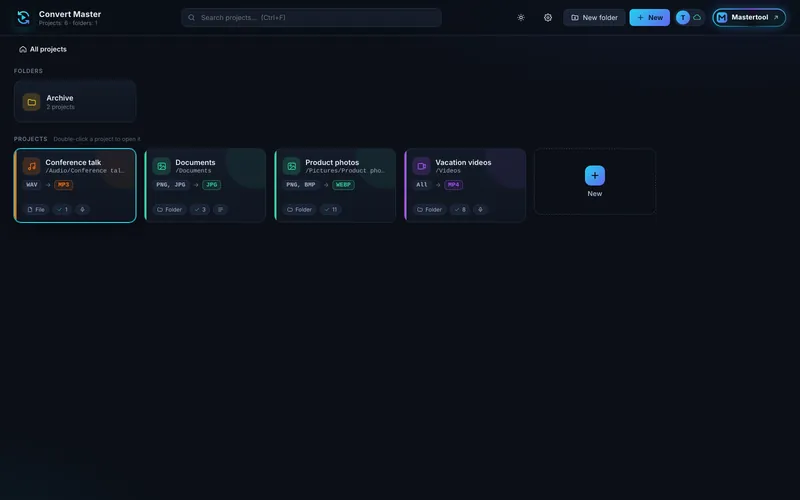This screenshot has width=800, height=500.
Task: Click the /Videos path text
Action: pyautogui.click(x=448, y=171)
